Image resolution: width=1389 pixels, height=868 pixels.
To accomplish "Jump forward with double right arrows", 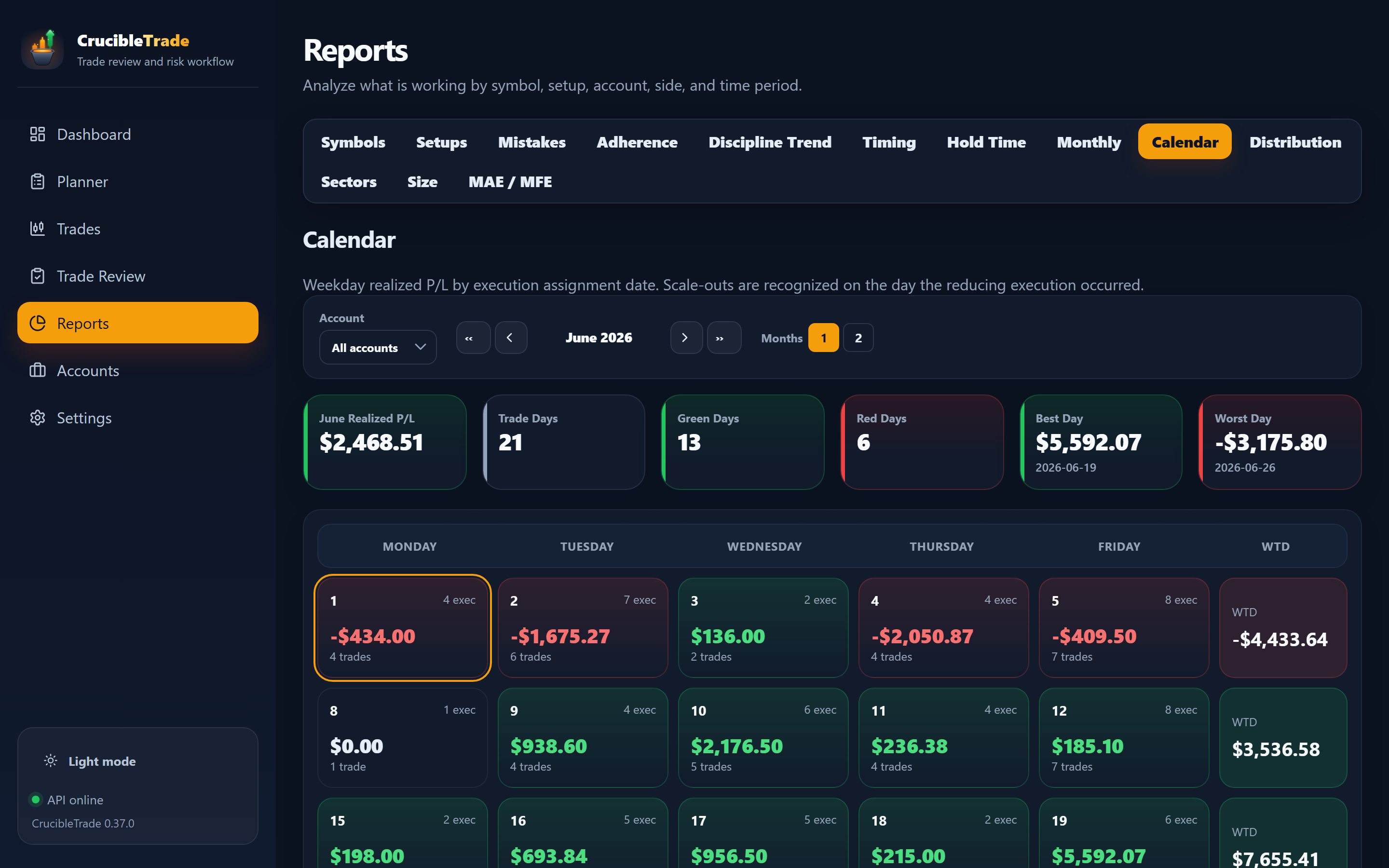I will point(723,338).
